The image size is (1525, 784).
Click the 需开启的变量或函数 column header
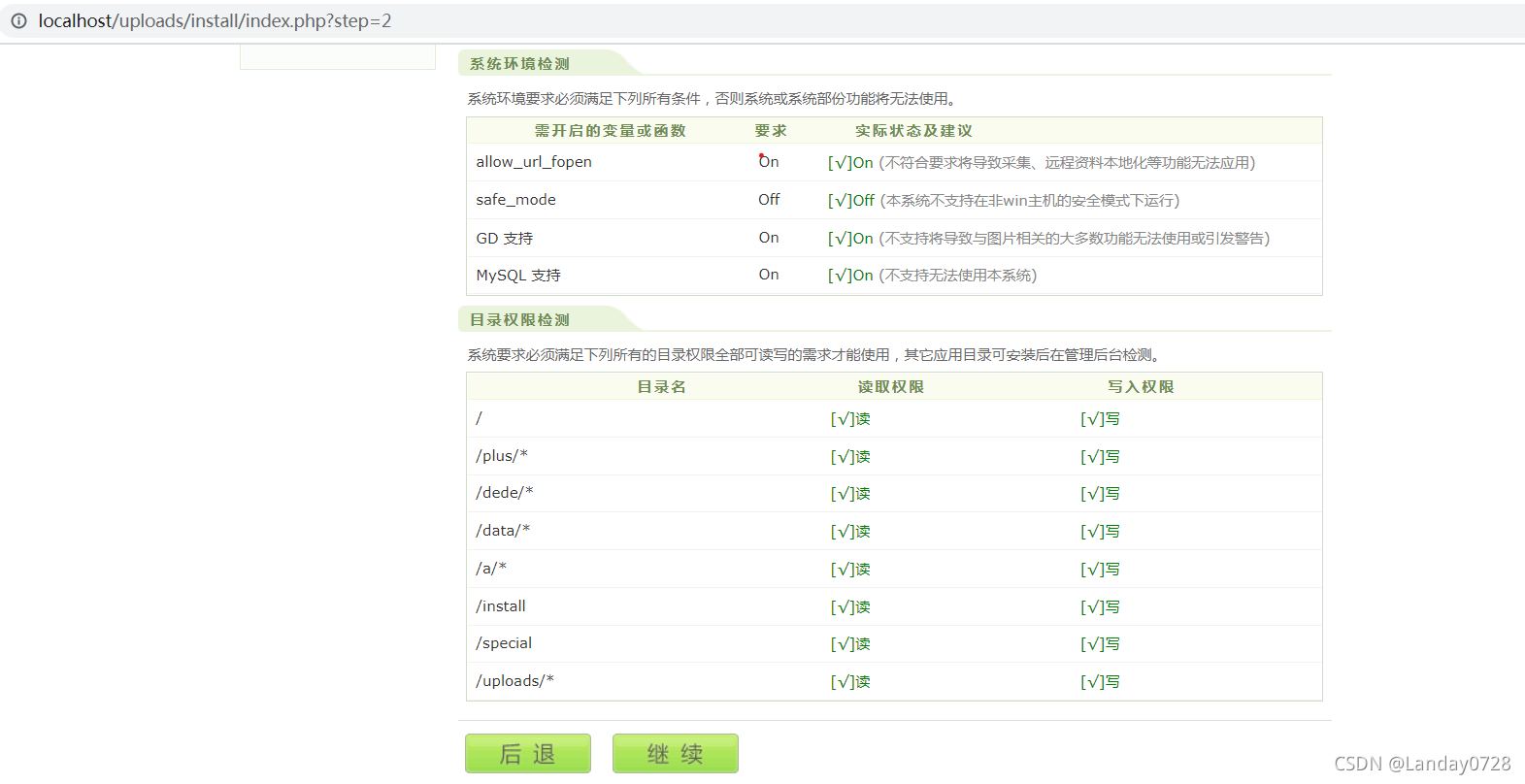[x=611, y=131]
